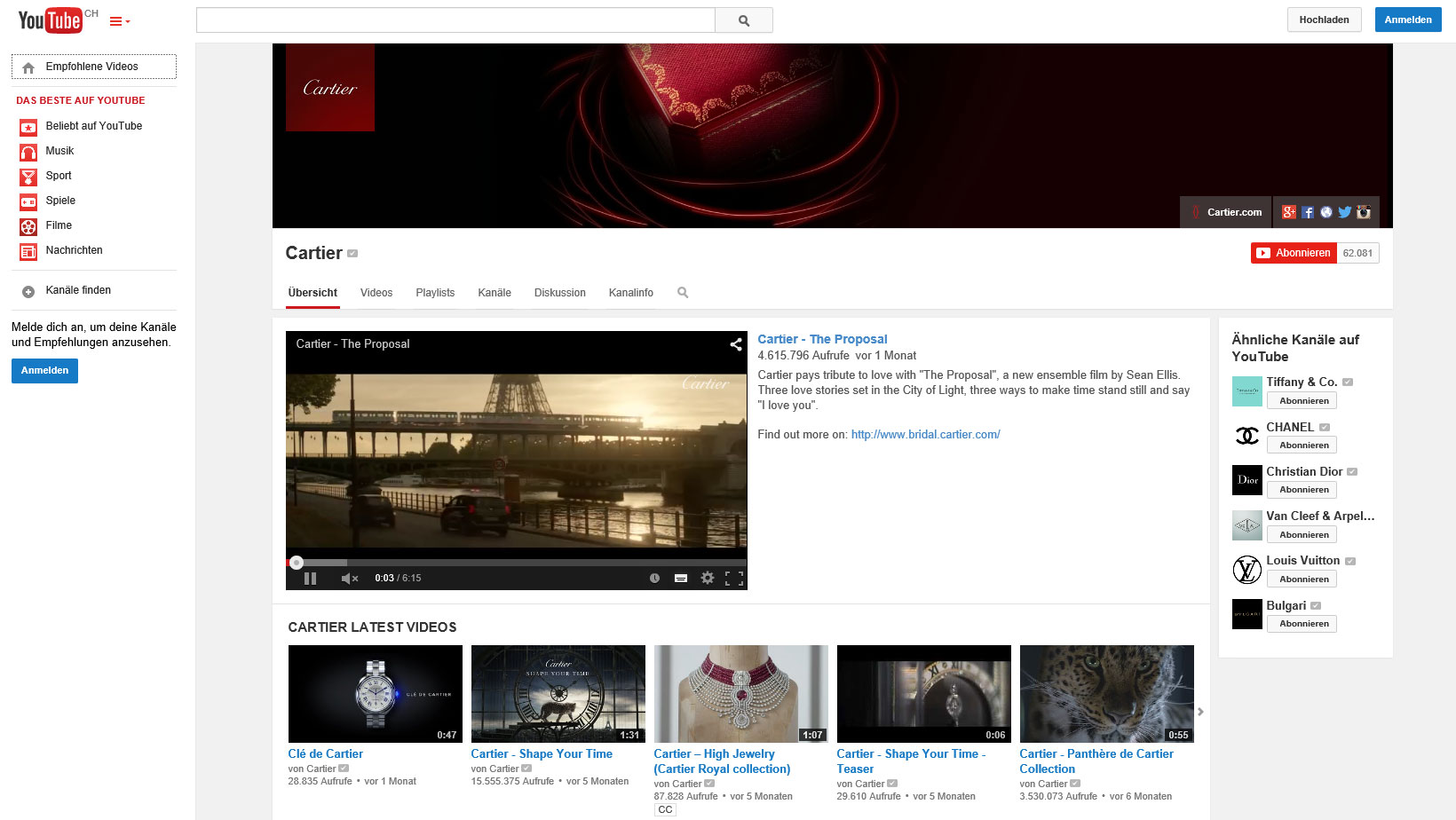
Task: Pause the playing video
Action: [310, 579]
